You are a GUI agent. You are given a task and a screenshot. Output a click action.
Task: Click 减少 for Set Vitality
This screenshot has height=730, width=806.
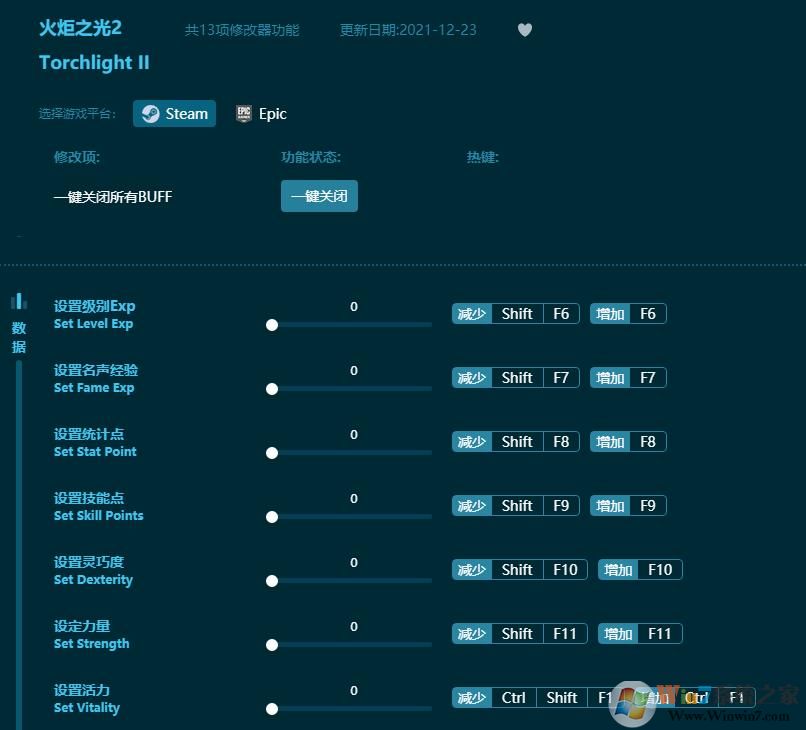coord(471,698)
